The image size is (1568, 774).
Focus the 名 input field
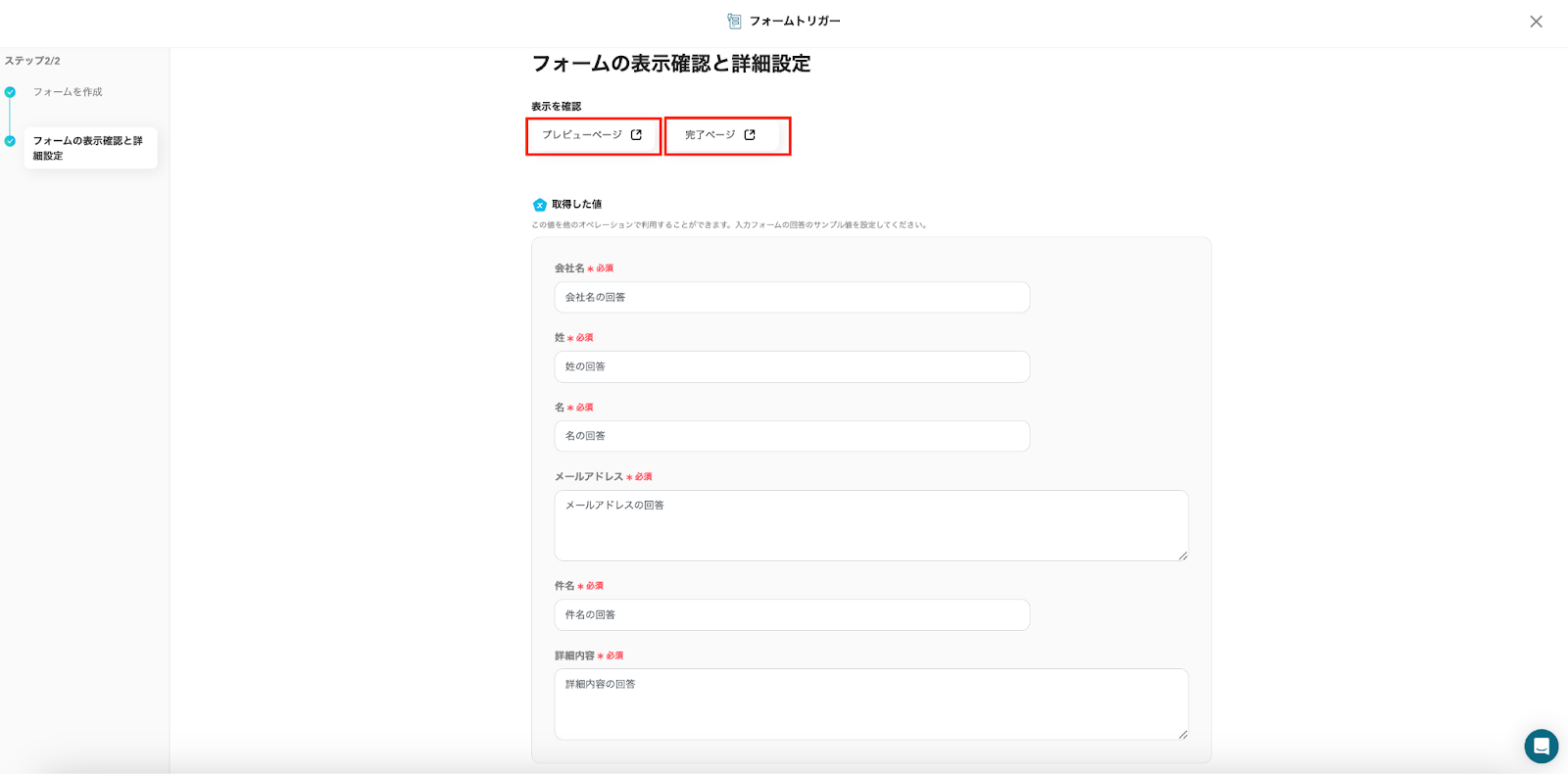click(791, 436)
